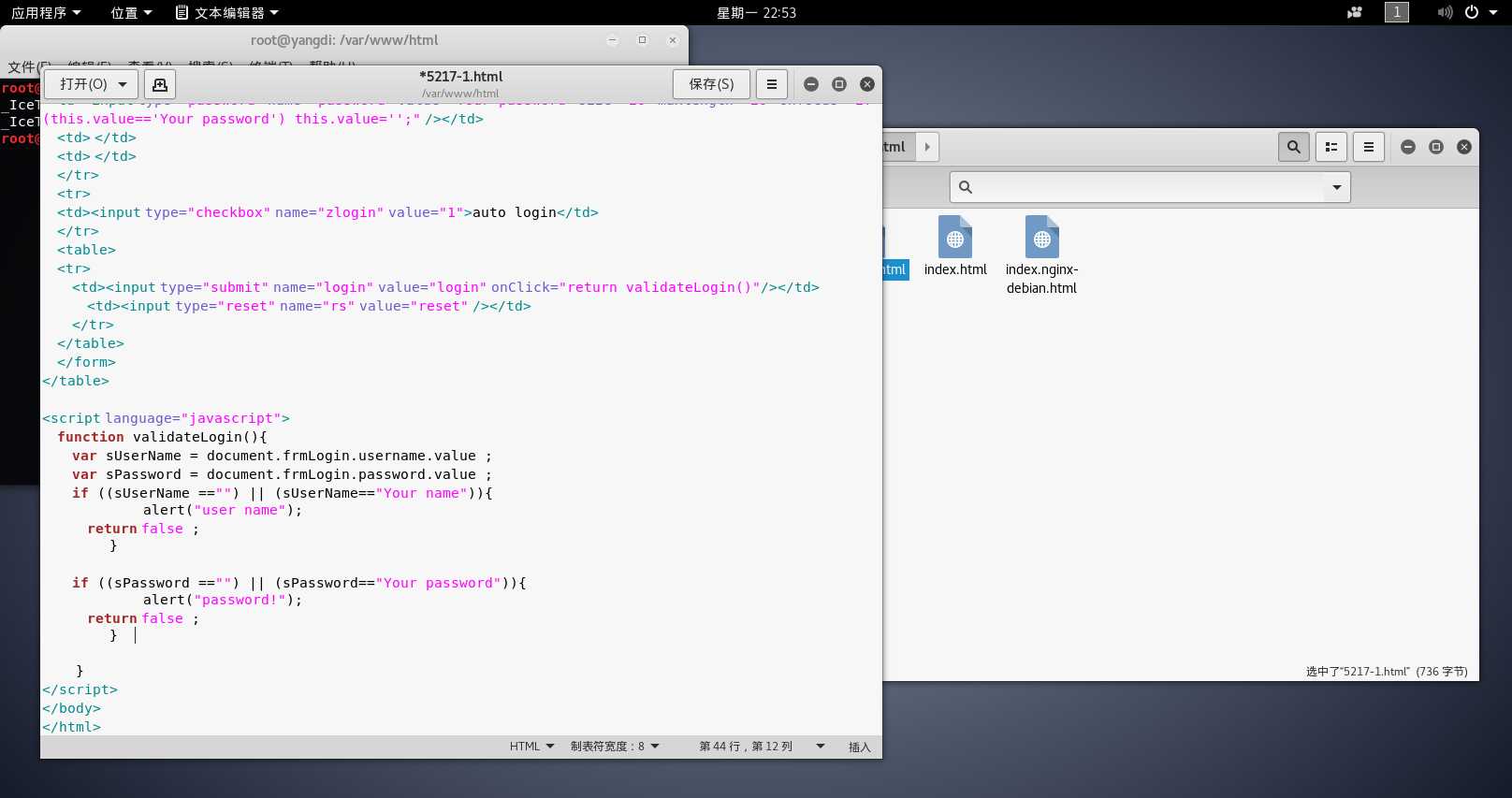Image resolution: width=1512 pixels, height=798 pixels.
Task: Minimize the file manager window
Action: click(x=1408, y=147)
